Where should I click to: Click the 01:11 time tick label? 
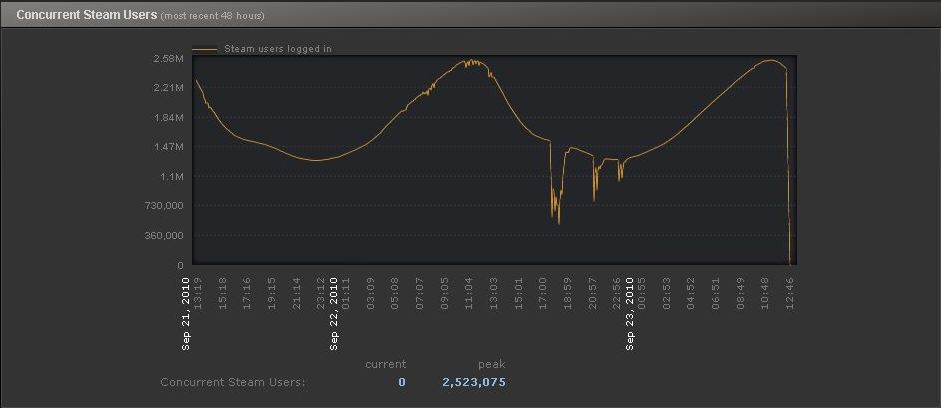(346, 293)
